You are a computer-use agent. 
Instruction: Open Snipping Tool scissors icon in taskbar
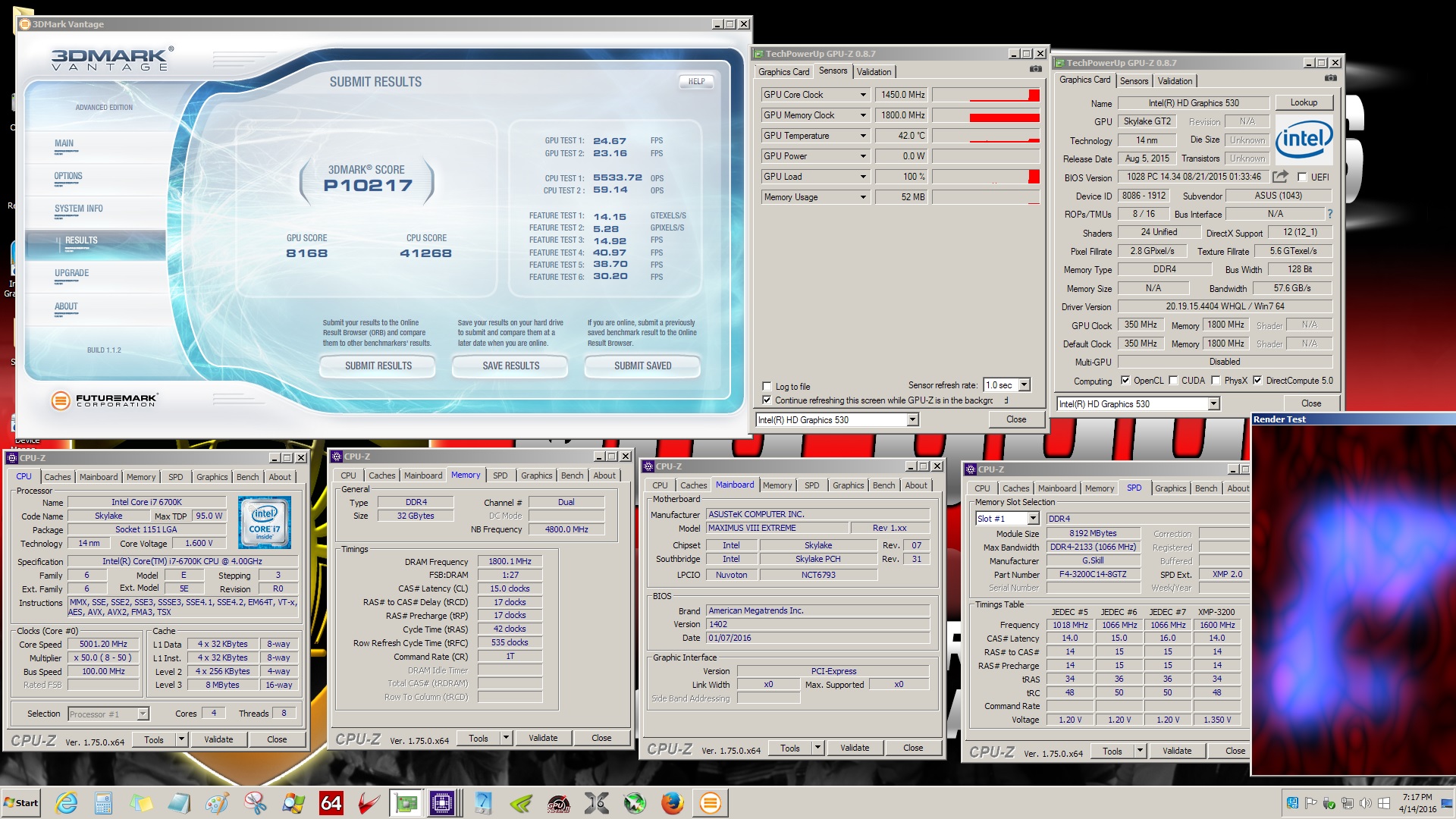pyautogui.click(x=256, y=803)
